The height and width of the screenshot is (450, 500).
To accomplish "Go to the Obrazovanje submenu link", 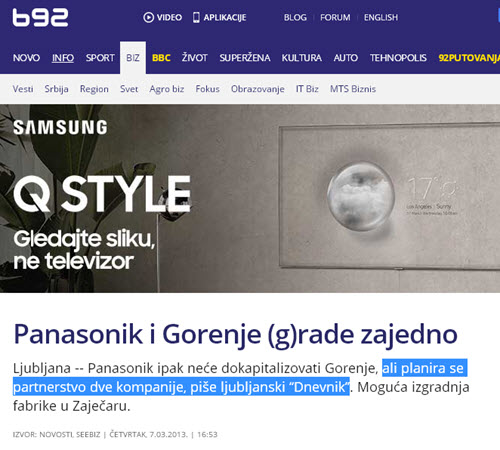I will pos(258,89).
